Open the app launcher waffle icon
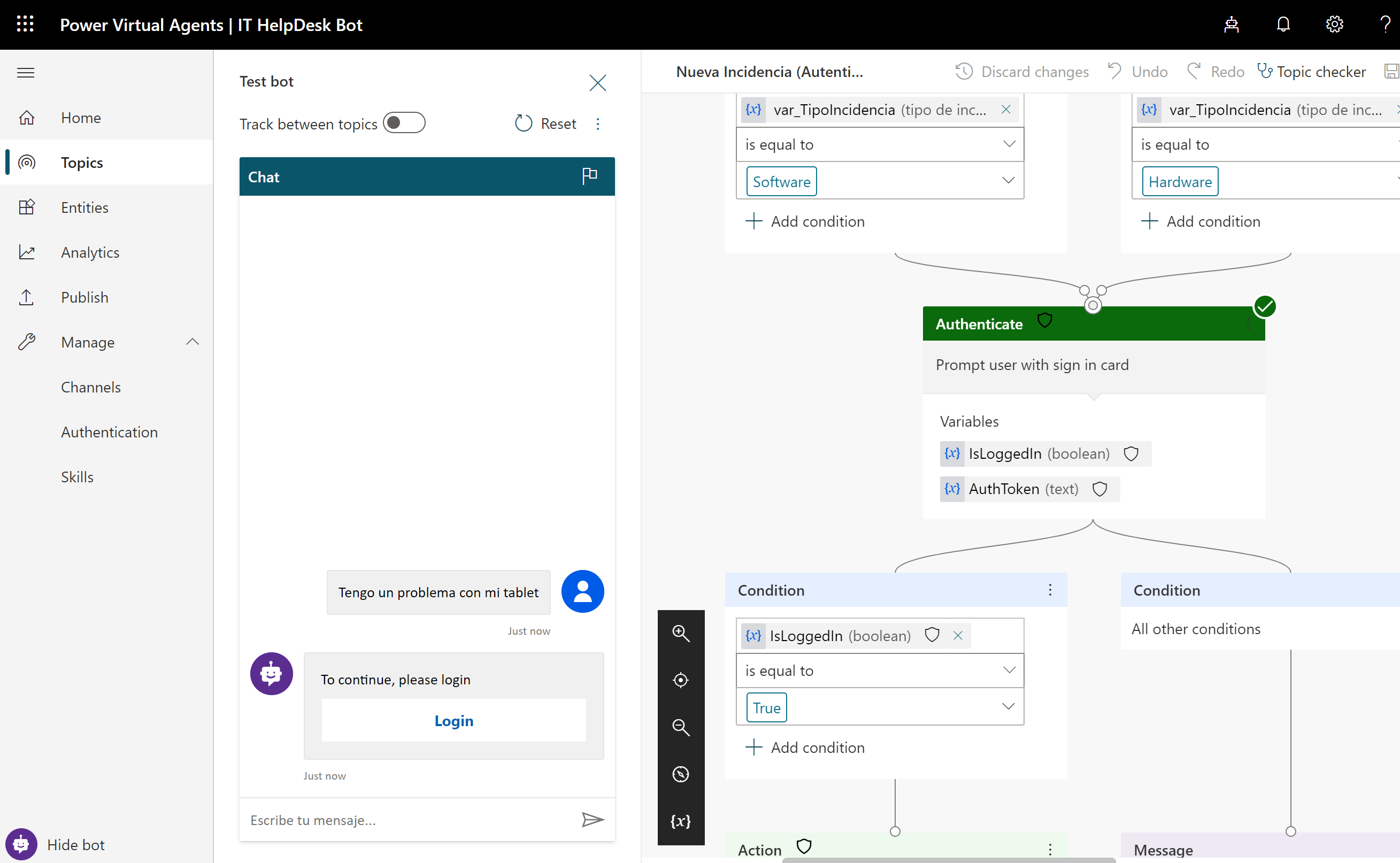 point(25,25)
